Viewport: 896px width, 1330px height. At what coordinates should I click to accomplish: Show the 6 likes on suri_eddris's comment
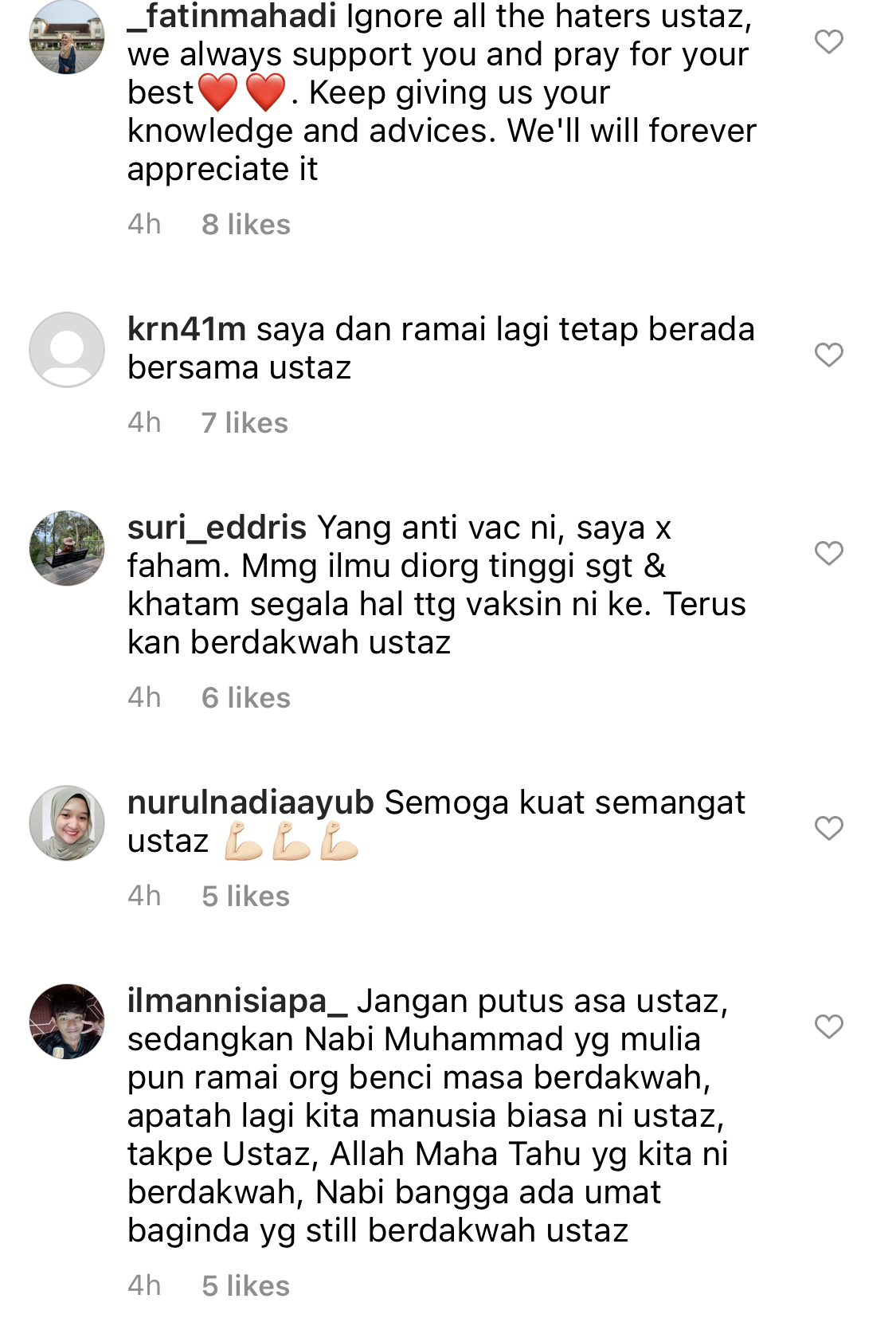coord(246,698)
